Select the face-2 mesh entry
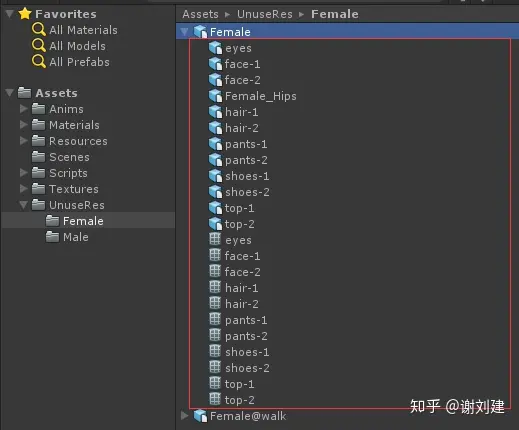Screen dimensions: 519x430 click(235, 272)
